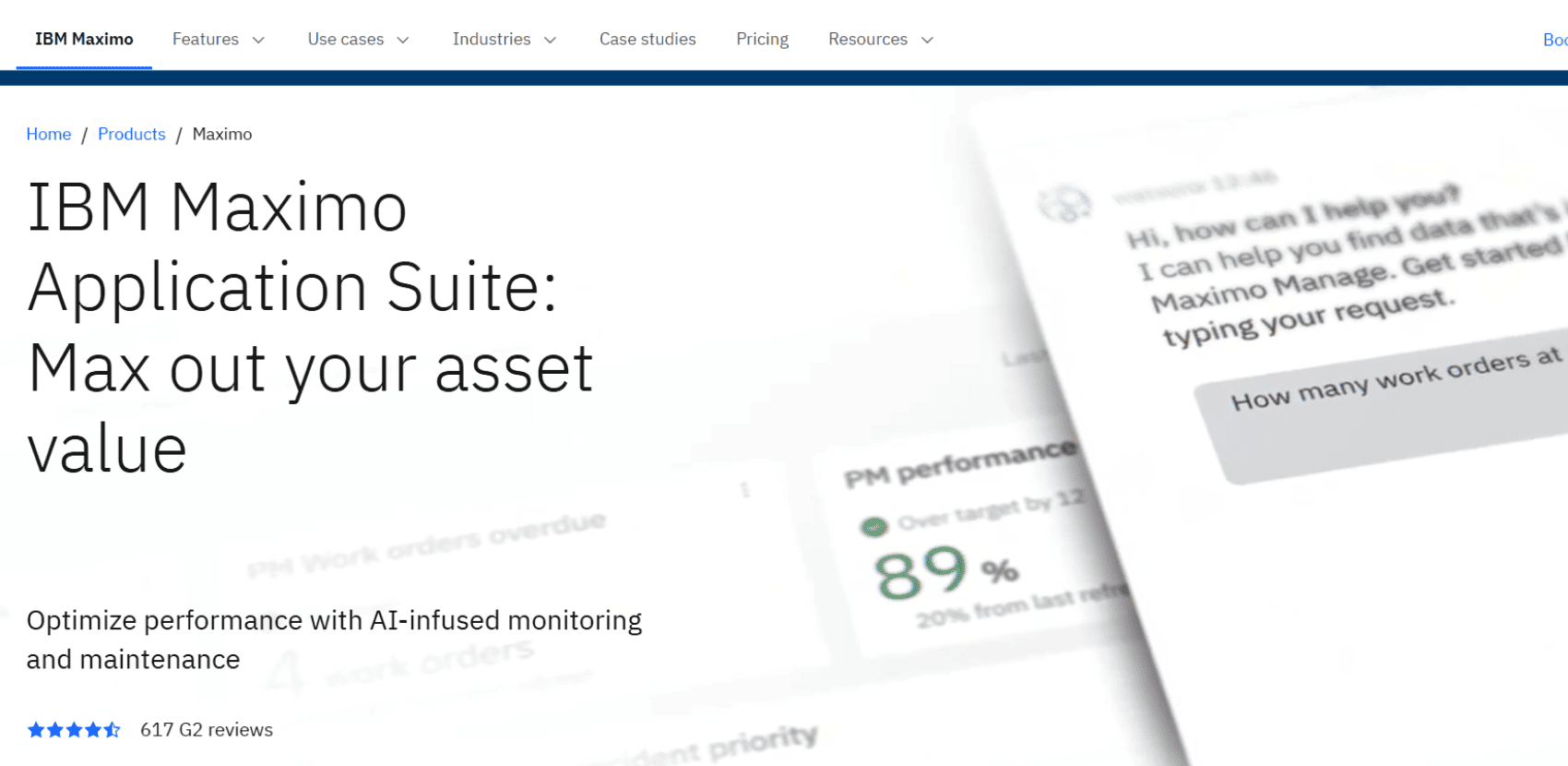
Task: Click the partially visible Book link
Action: tap(1555, 40)
